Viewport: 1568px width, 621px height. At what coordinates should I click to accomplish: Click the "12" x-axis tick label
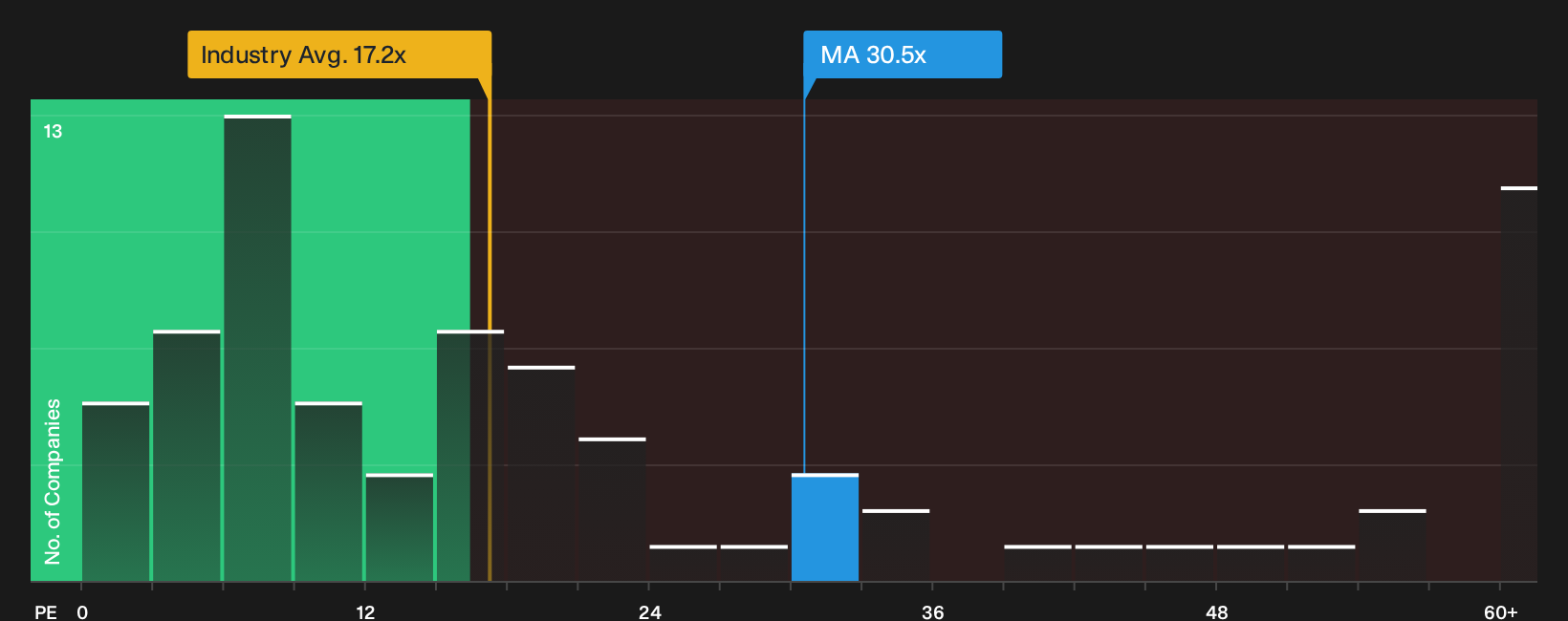click(x=365, y=612)
